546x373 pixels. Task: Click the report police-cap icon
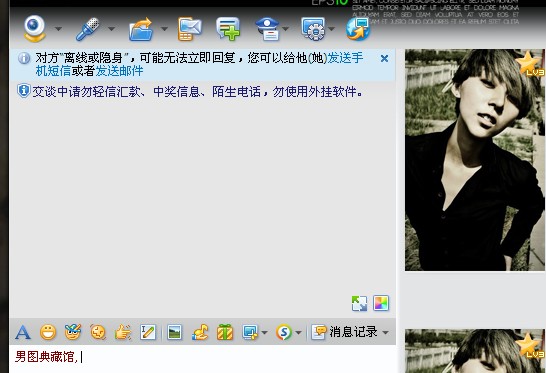[x=267, y=29]
